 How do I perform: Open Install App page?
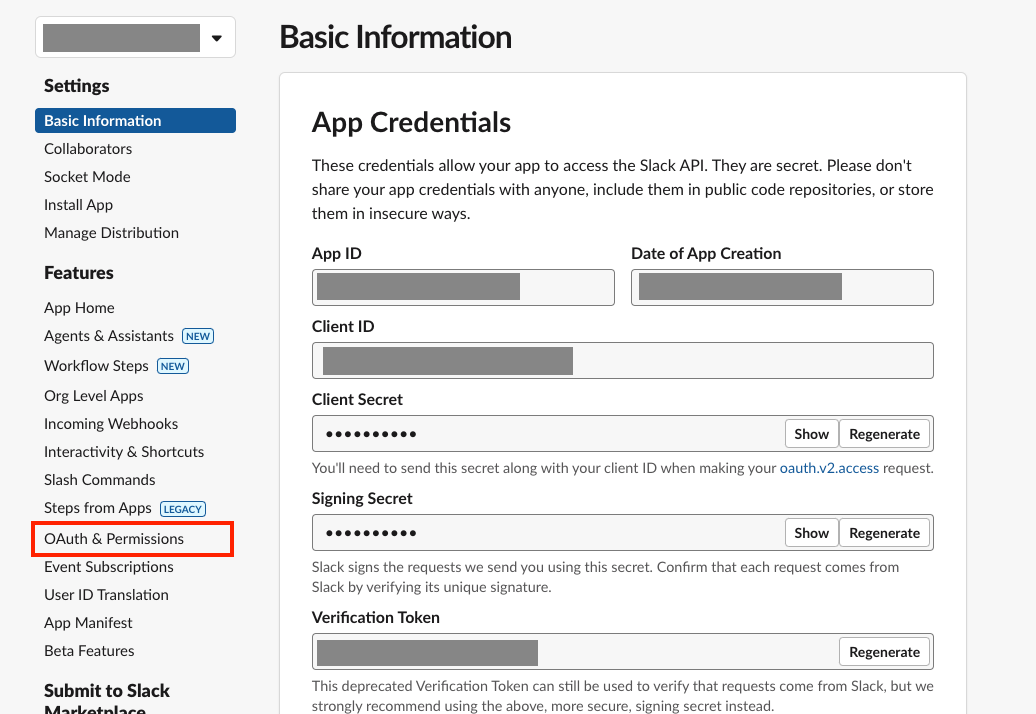[x=79, y=205]
